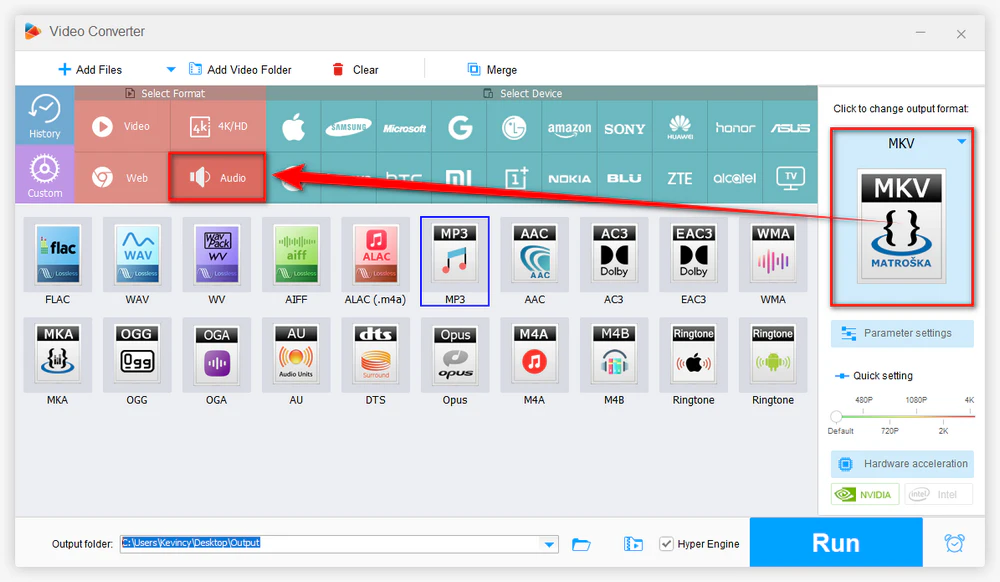
Task: Select the Apple Ringtone format
Action: click(x=693, y=355)
